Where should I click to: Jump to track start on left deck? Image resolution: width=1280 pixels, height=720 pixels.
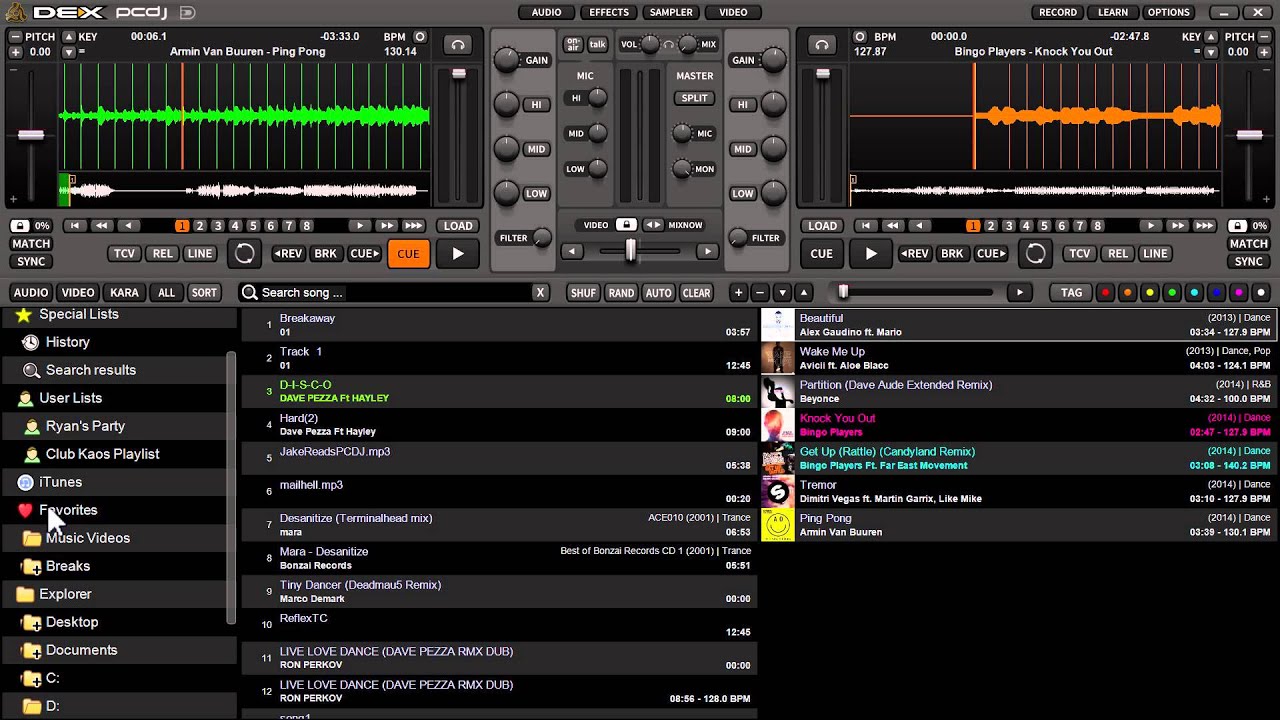coord(75,226)
